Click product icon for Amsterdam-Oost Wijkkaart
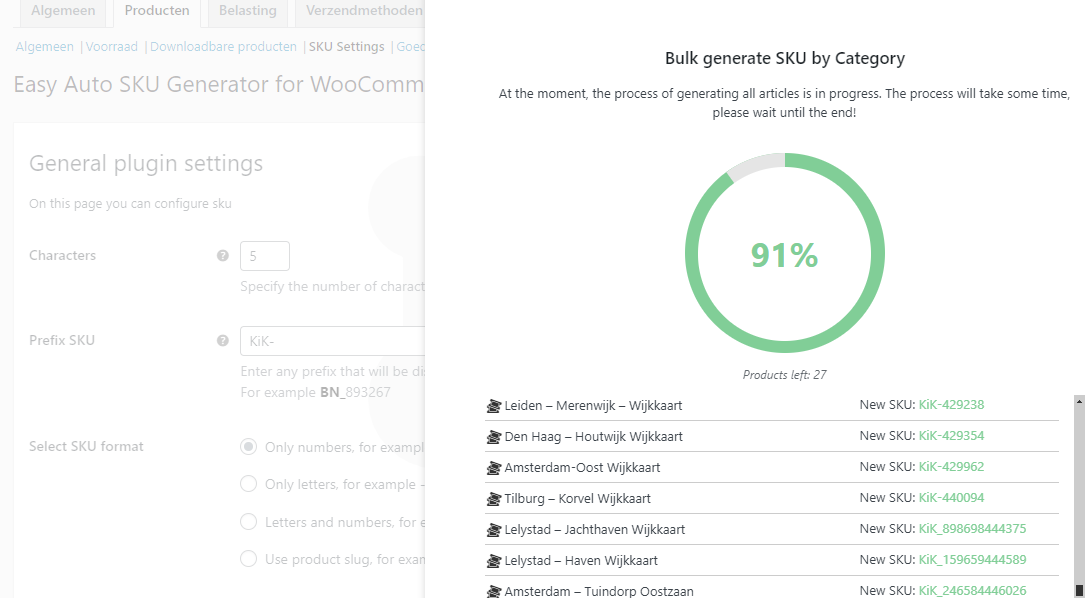Image resolution: width=1090 pixels, height=598 pixels. [494, 468]
